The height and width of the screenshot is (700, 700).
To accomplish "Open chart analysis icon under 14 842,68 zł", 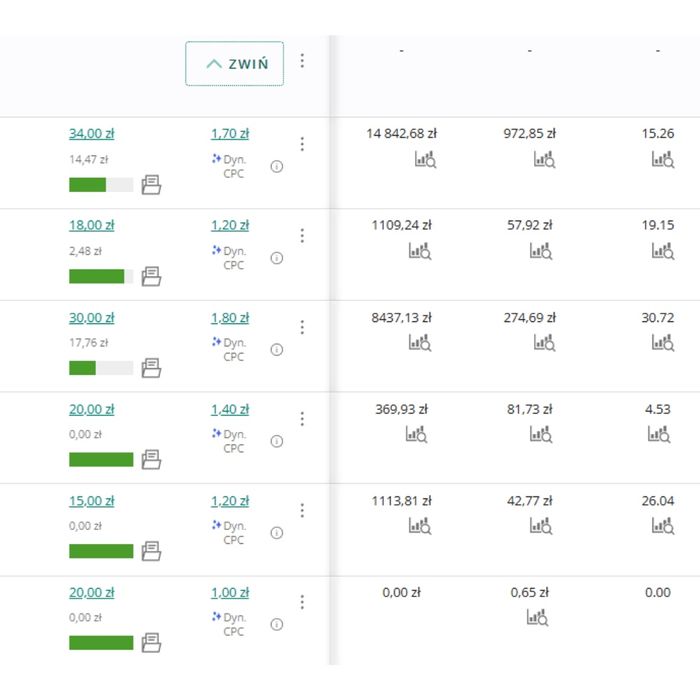I will (425, 159).
